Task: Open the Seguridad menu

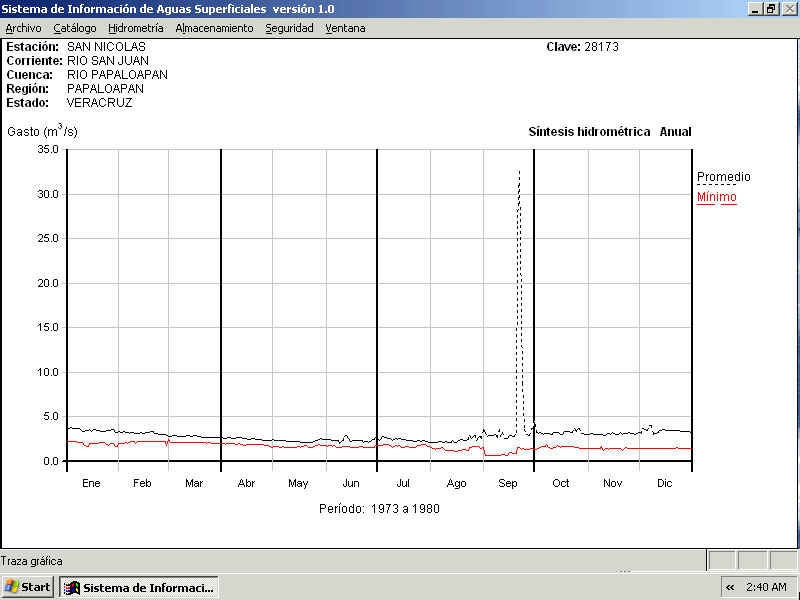Action: (289, 28)
